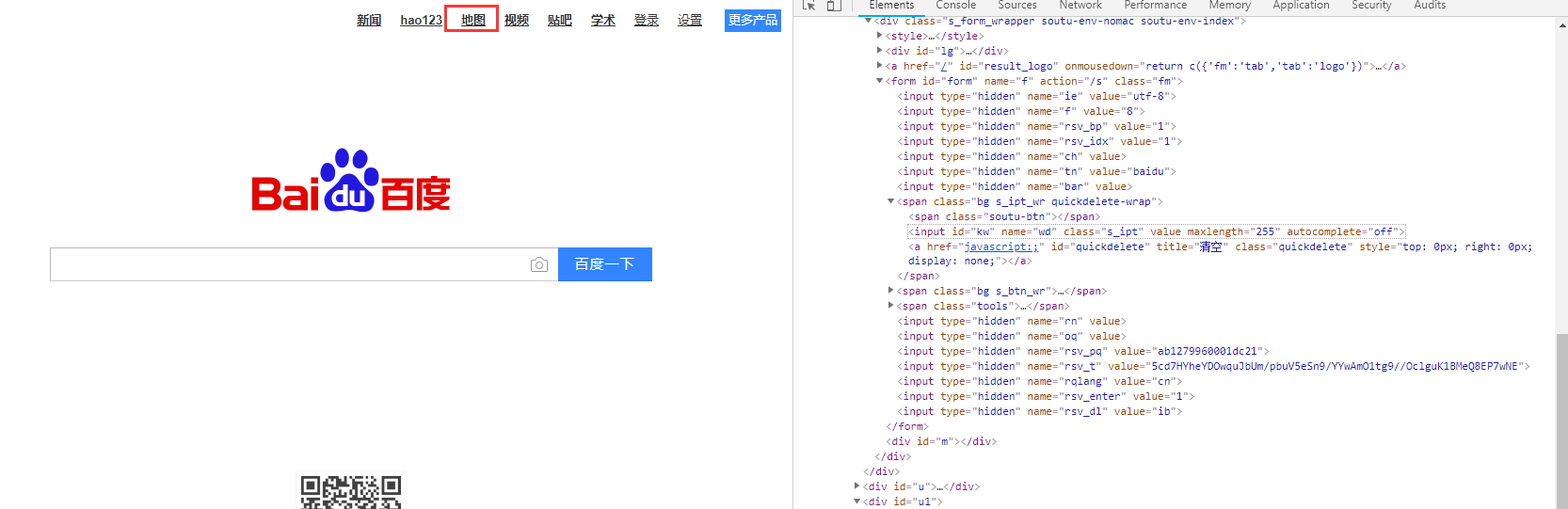This screenshot has width=1568, height=509.
Task: Open the 视频 video link
Action: click(x=517, y=20)
